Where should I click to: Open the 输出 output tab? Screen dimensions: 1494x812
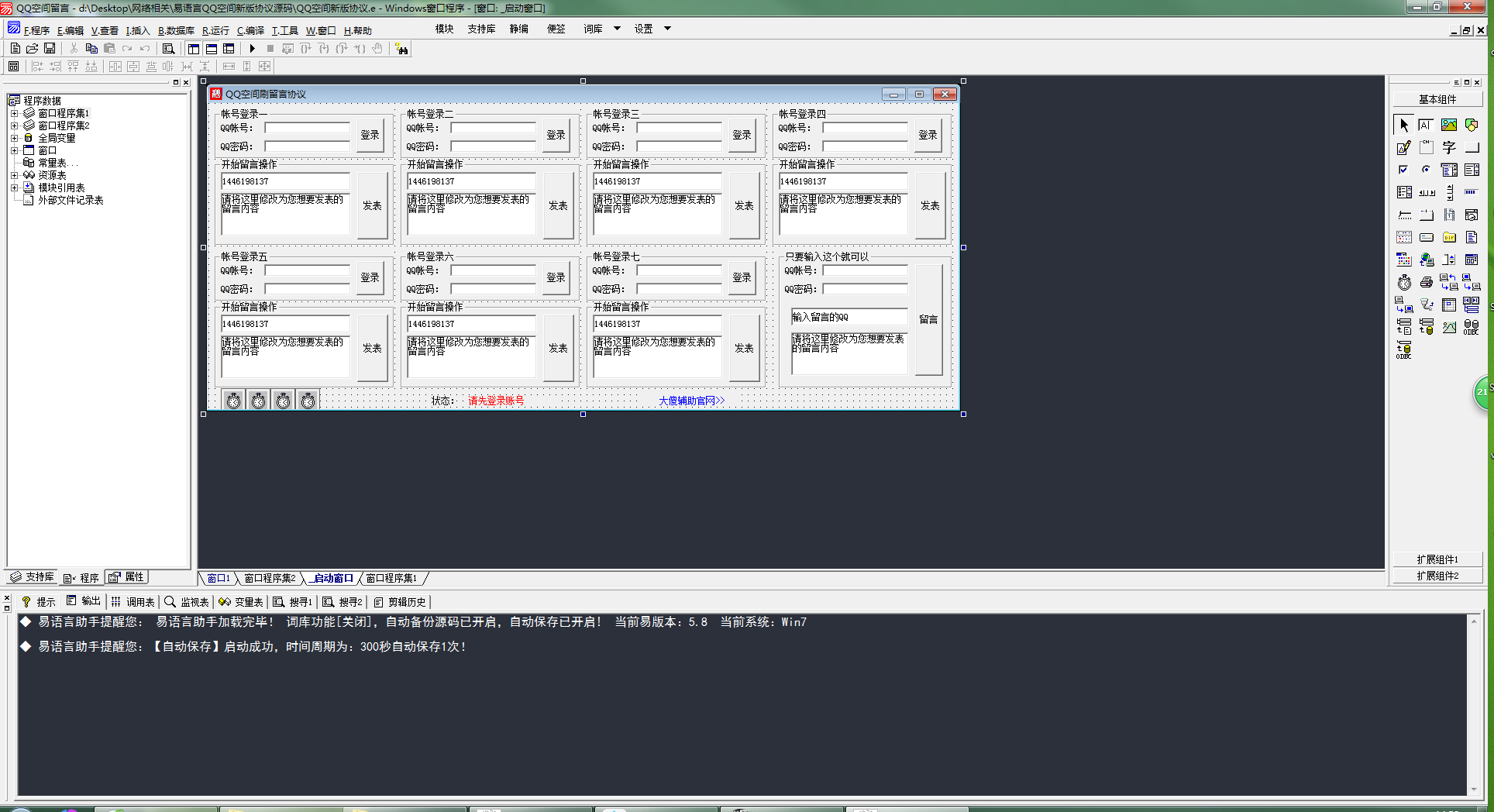point(84,601)
